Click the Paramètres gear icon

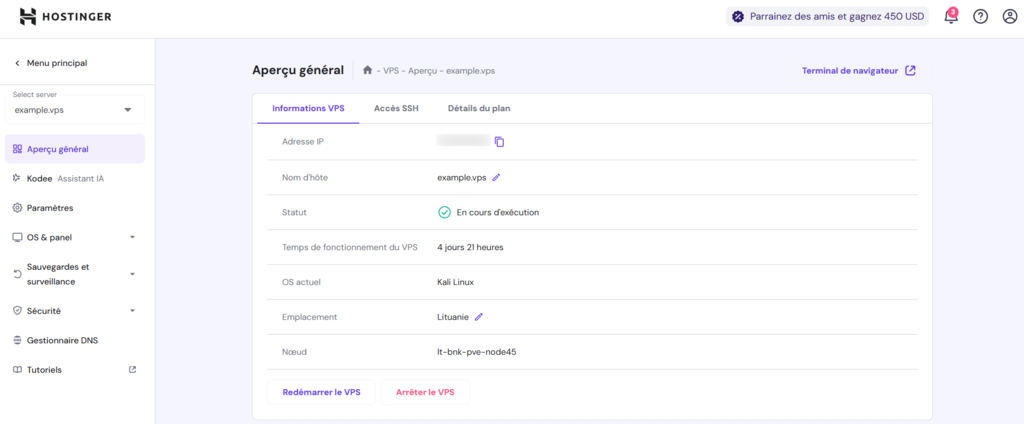click(18, 208)
